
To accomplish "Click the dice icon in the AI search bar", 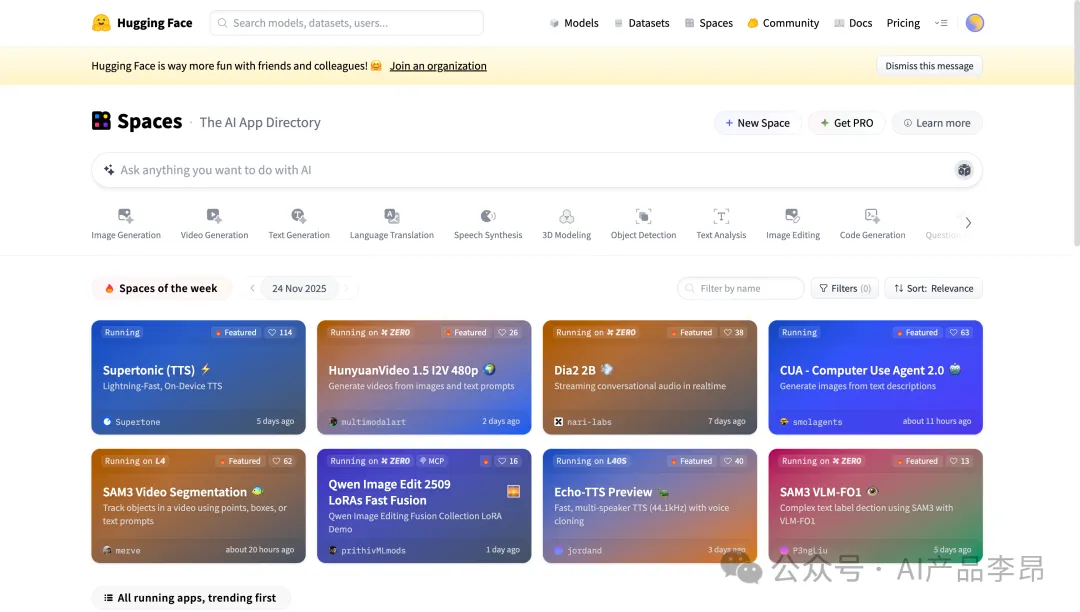I will 964,170.
